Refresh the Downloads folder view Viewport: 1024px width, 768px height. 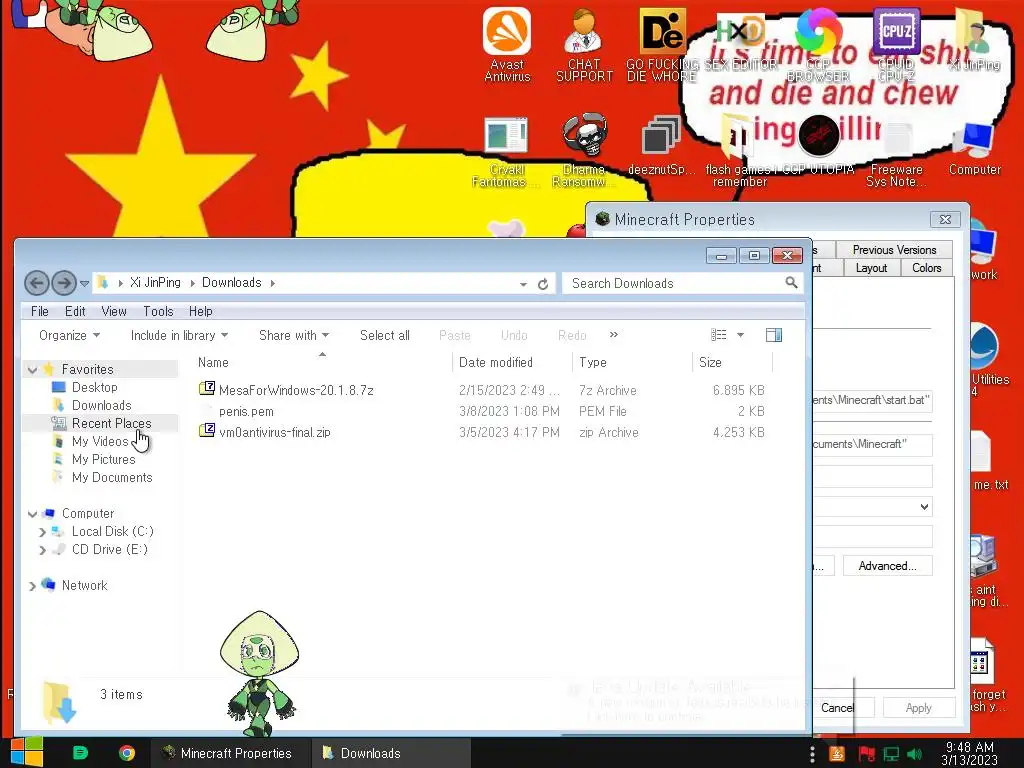(x=543, y=284)
